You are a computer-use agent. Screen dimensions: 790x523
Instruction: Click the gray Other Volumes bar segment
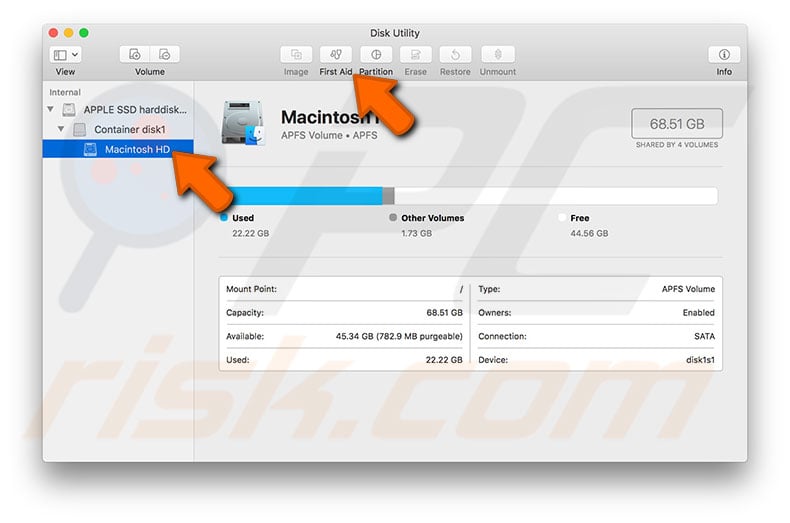[388, 196]
